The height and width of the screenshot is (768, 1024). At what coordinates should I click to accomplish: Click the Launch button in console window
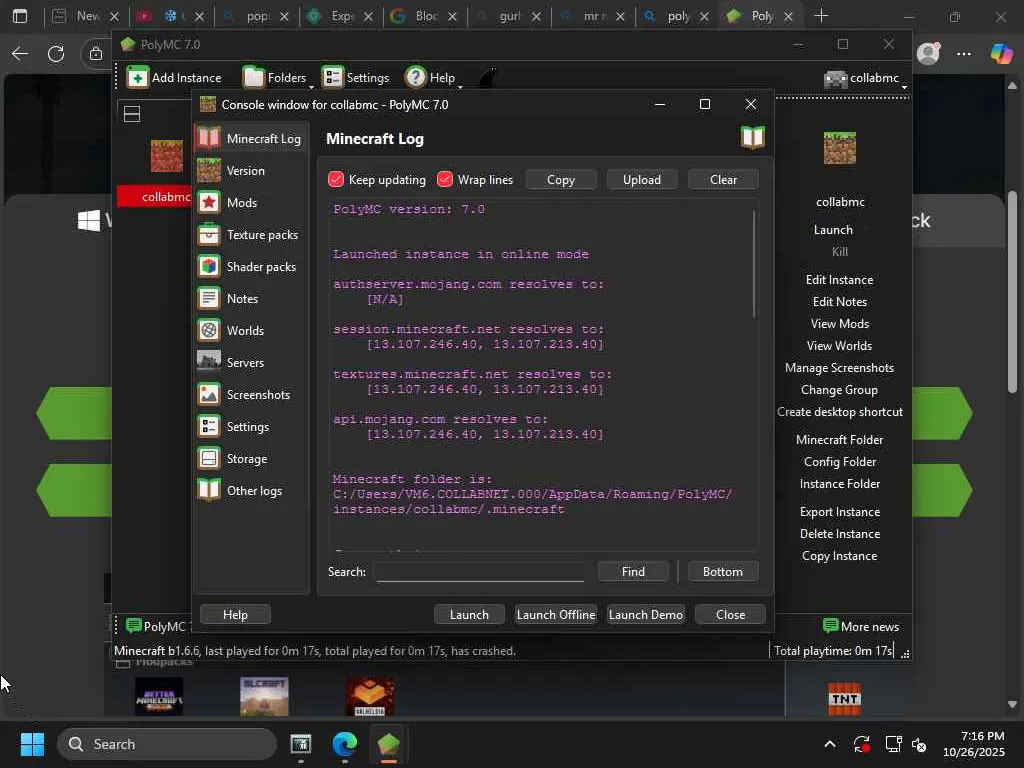(x=469, y=615)
